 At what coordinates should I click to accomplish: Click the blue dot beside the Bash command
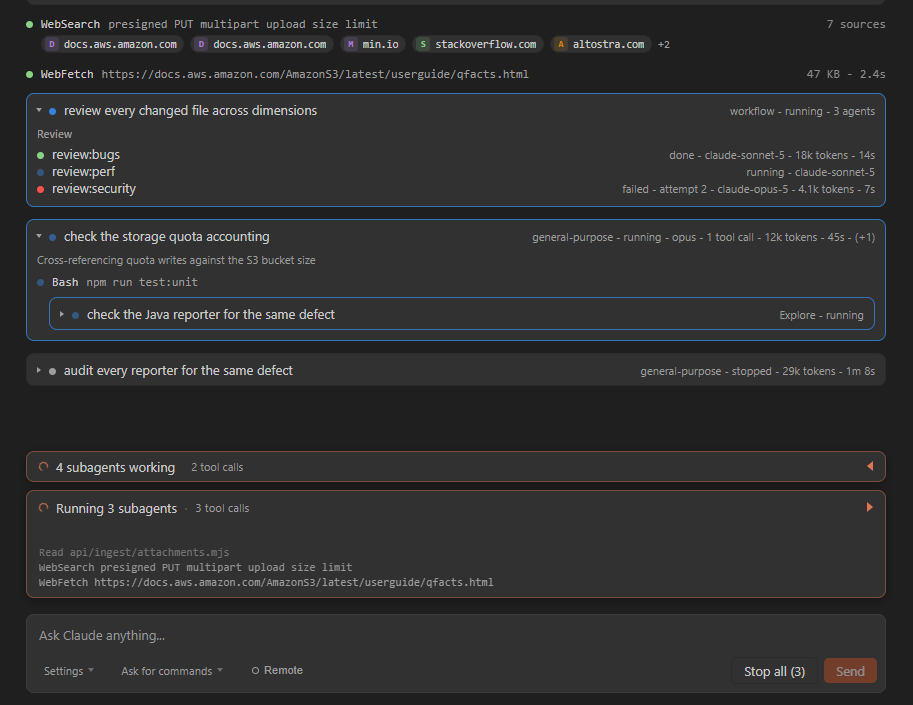(41, 283)
